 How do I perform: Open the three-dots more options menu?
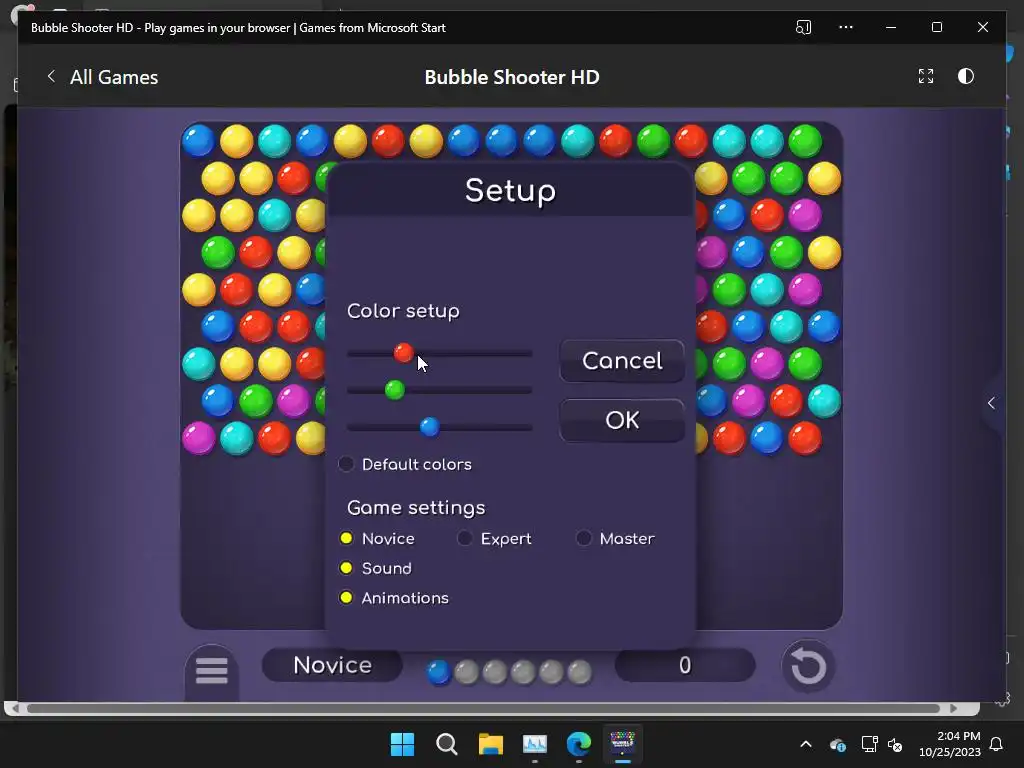pyautogui.click(x=846, y=27)
